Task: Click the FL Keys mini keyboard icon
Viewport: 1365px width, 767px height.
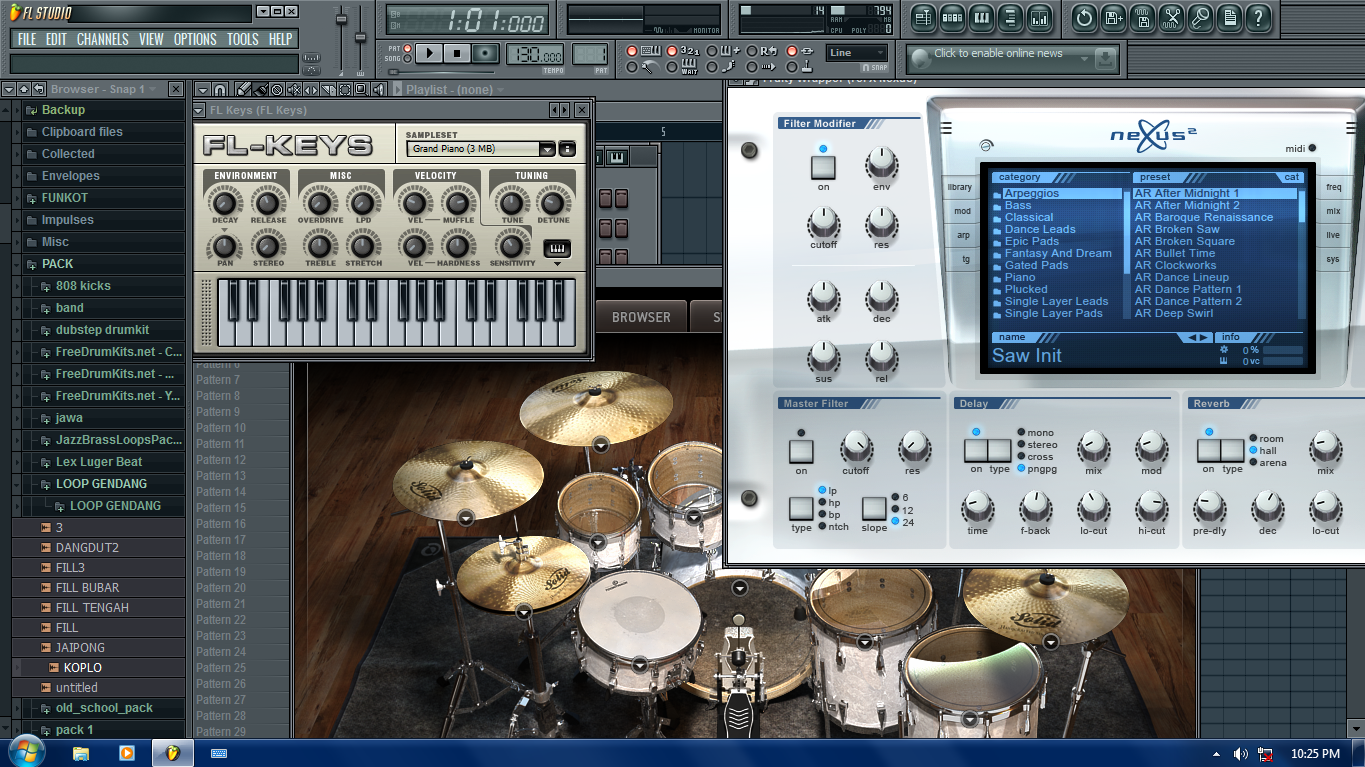Action: (x=557, y=248)
